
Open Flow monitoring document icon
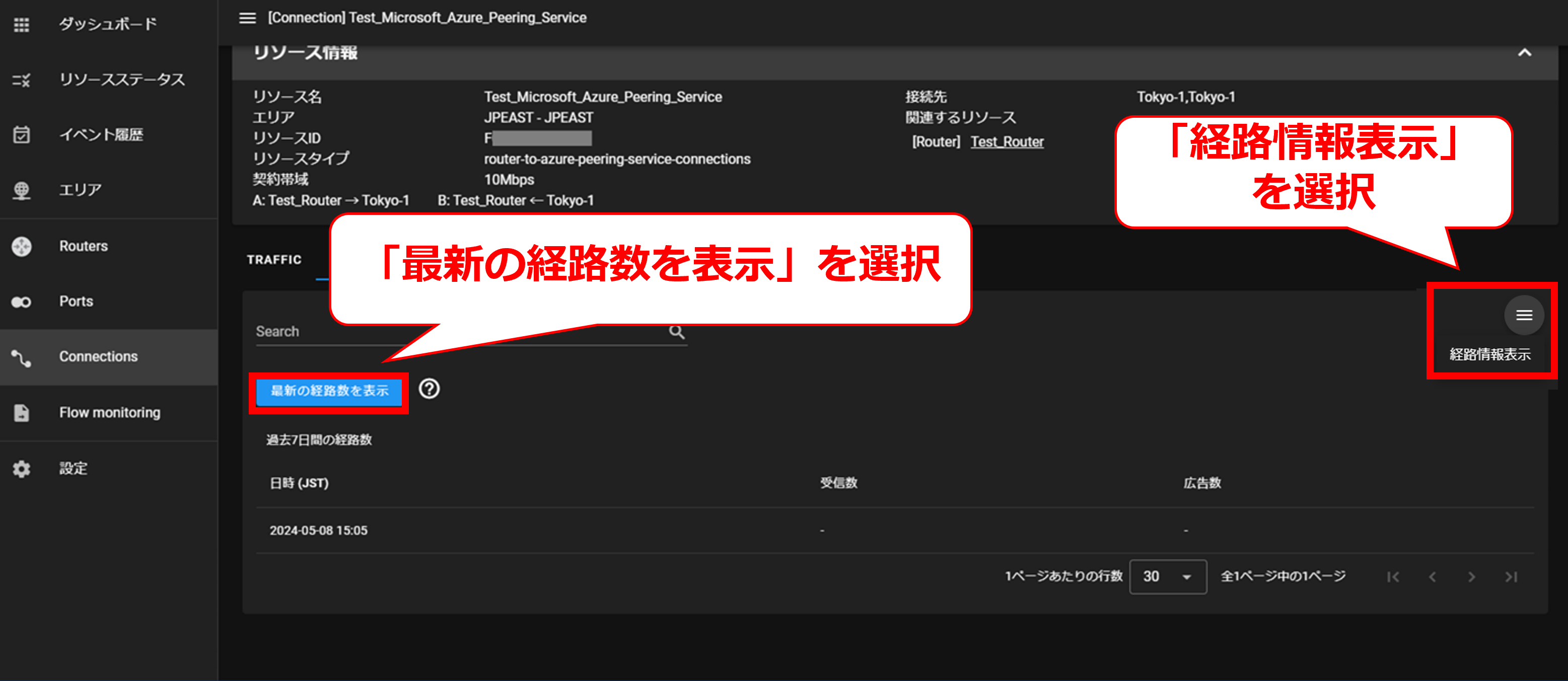(21, 413)
